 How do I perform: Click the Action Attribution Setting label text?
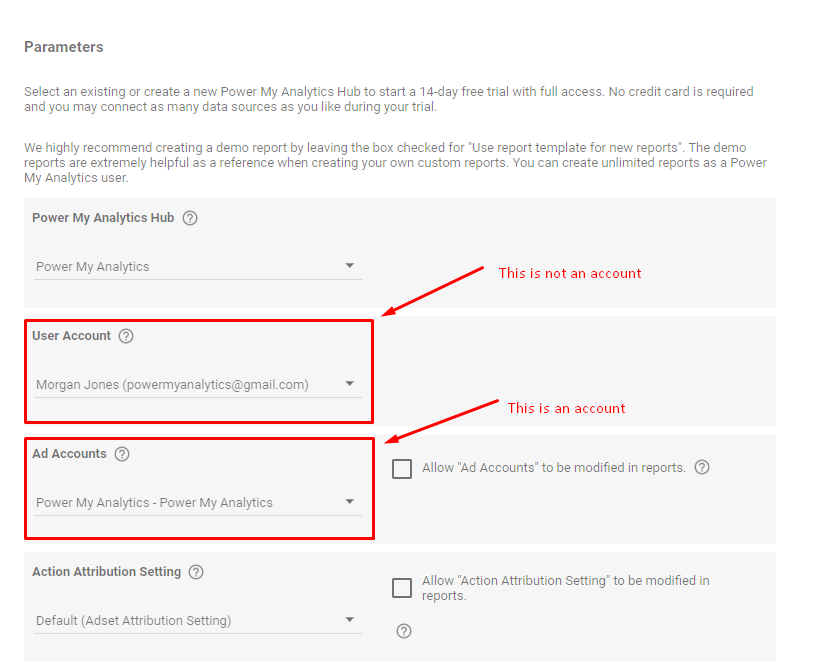(x=106, y=572)
